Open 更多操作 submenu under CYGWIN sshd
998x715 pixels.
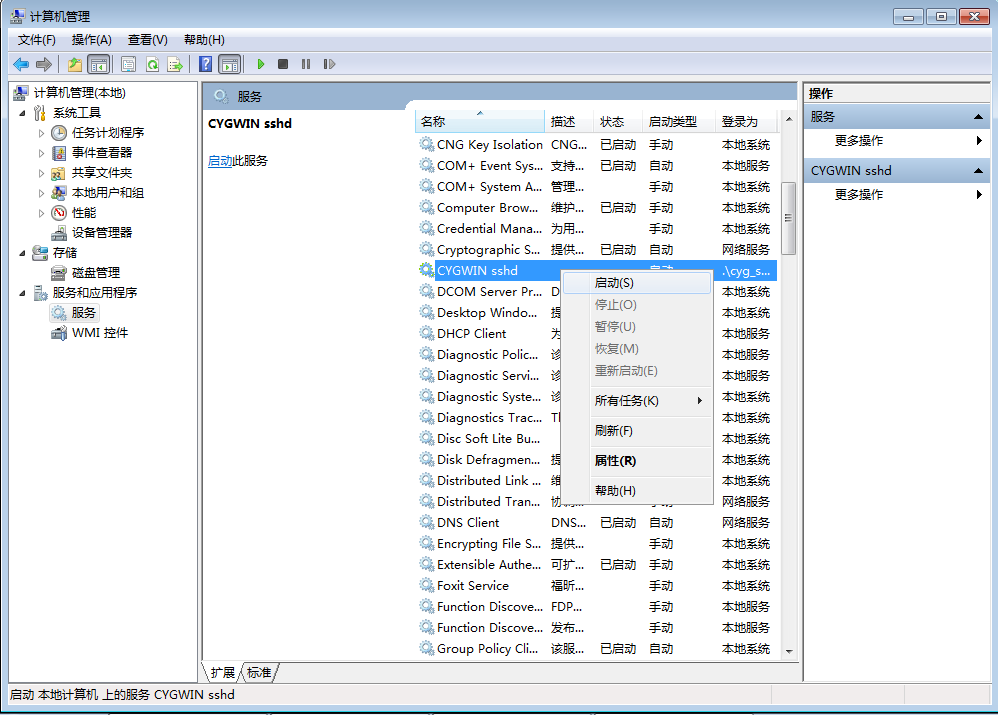(898, 195)
